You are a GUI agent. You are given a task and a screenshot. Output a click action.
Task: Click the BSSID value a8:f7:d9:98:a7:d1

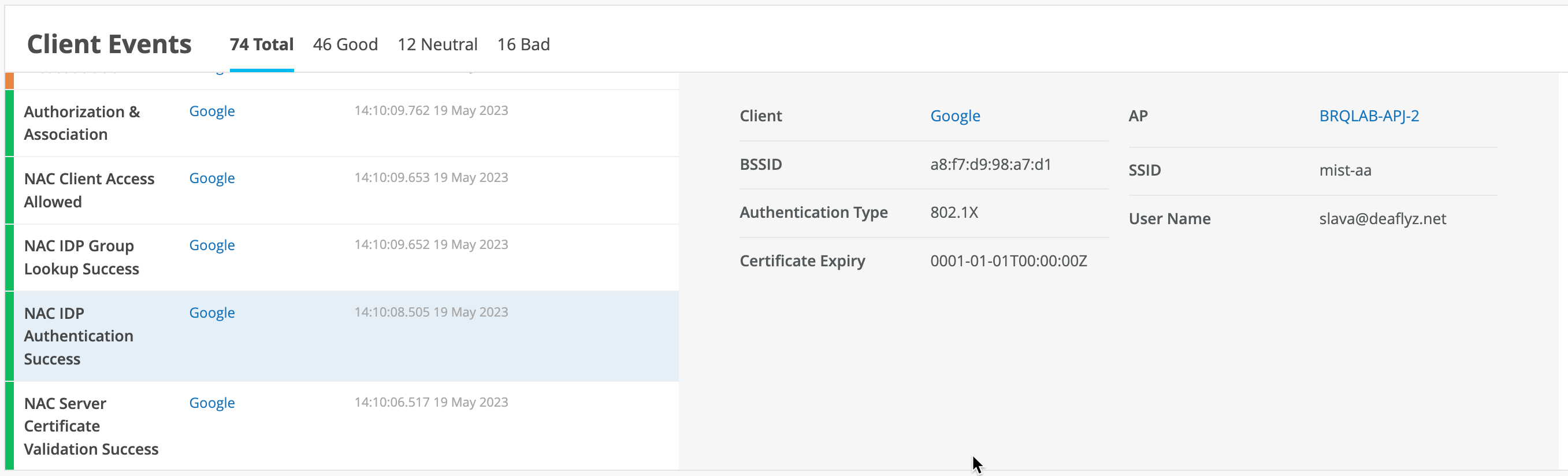[x=990, y=165]
